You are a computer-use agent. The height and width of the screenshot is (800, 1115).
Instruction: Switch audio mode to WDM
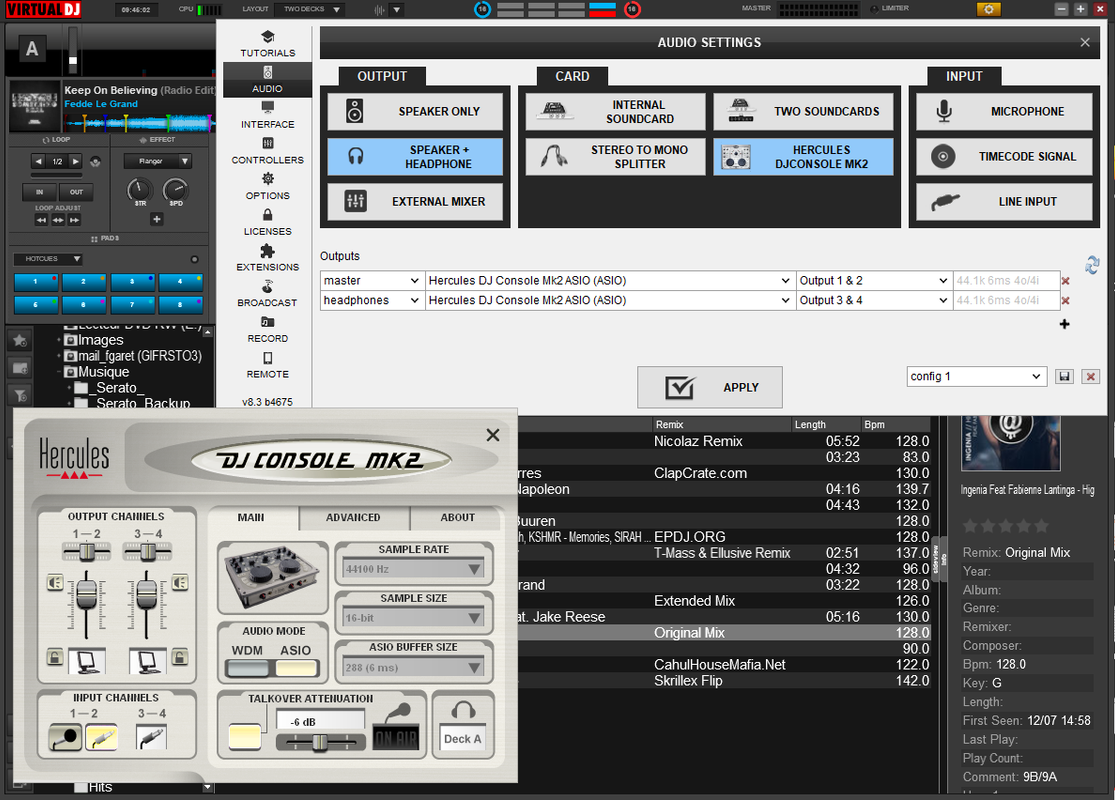(x=247, y=668)
